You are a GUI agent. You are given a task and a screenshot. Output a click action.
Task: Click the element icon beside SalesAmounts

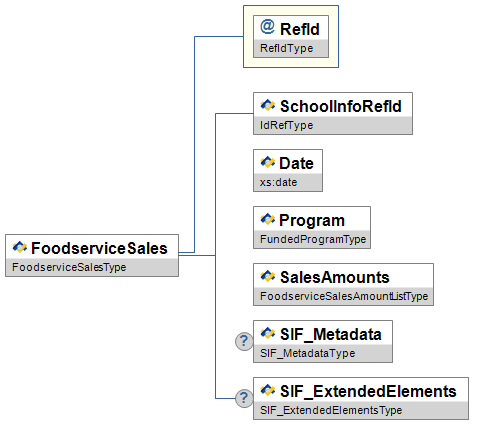point(268,276)
